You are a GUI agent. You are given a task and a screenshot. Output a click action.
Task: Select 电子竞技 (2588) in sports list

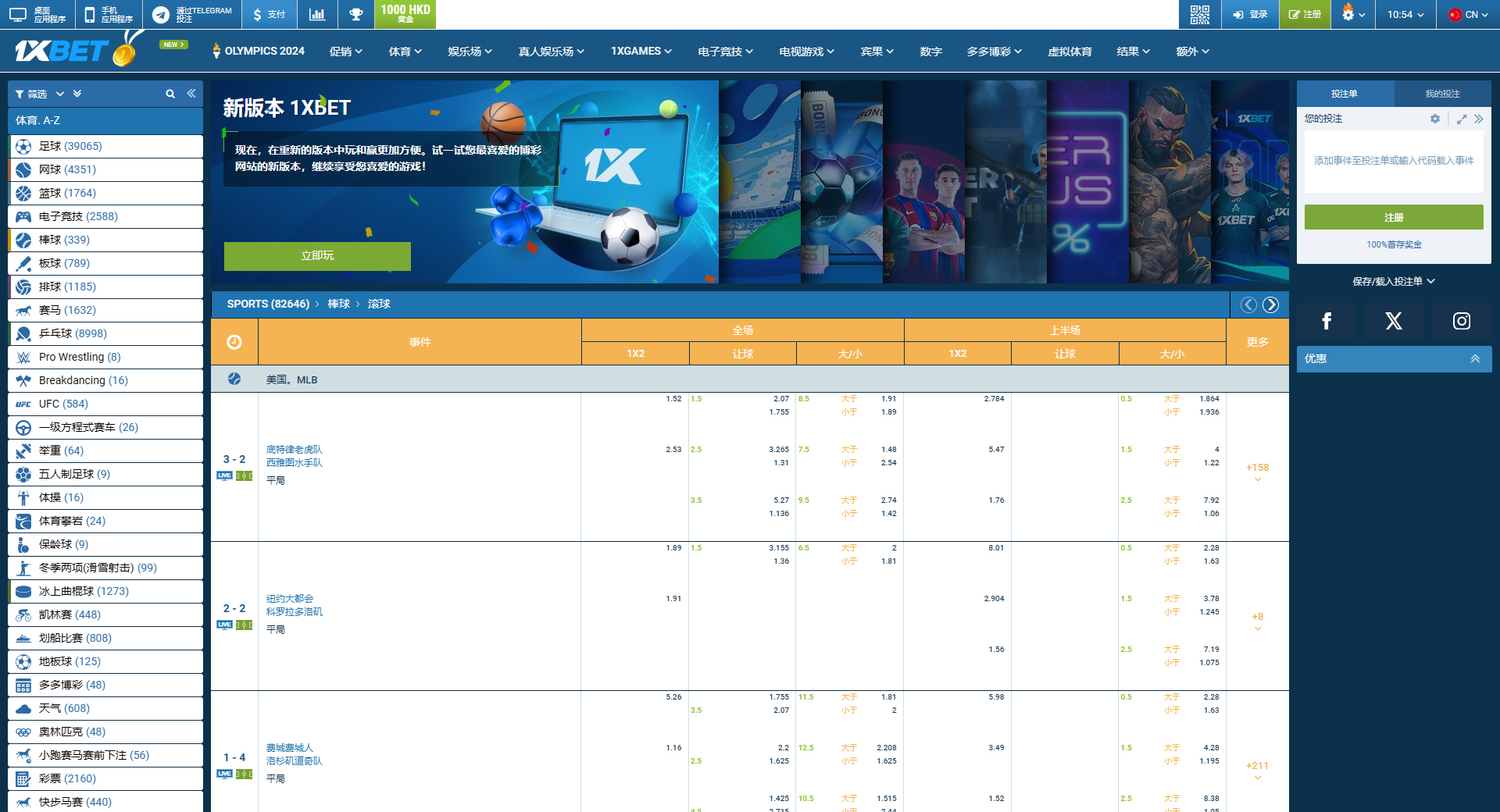point(105,216)
